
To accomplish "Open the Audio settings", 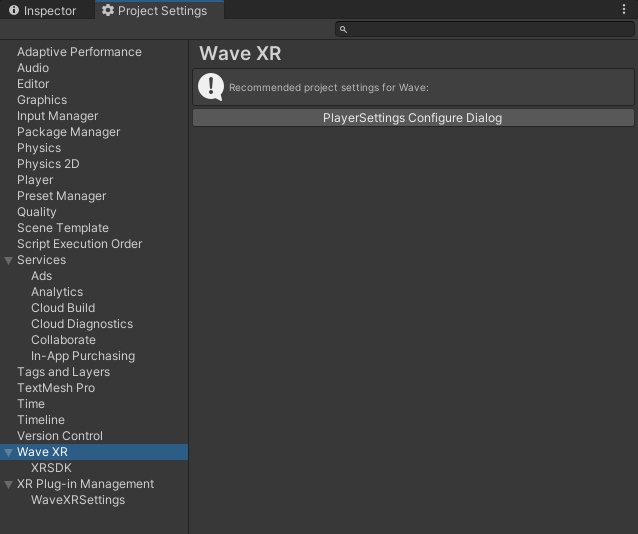I will (33, 68).
